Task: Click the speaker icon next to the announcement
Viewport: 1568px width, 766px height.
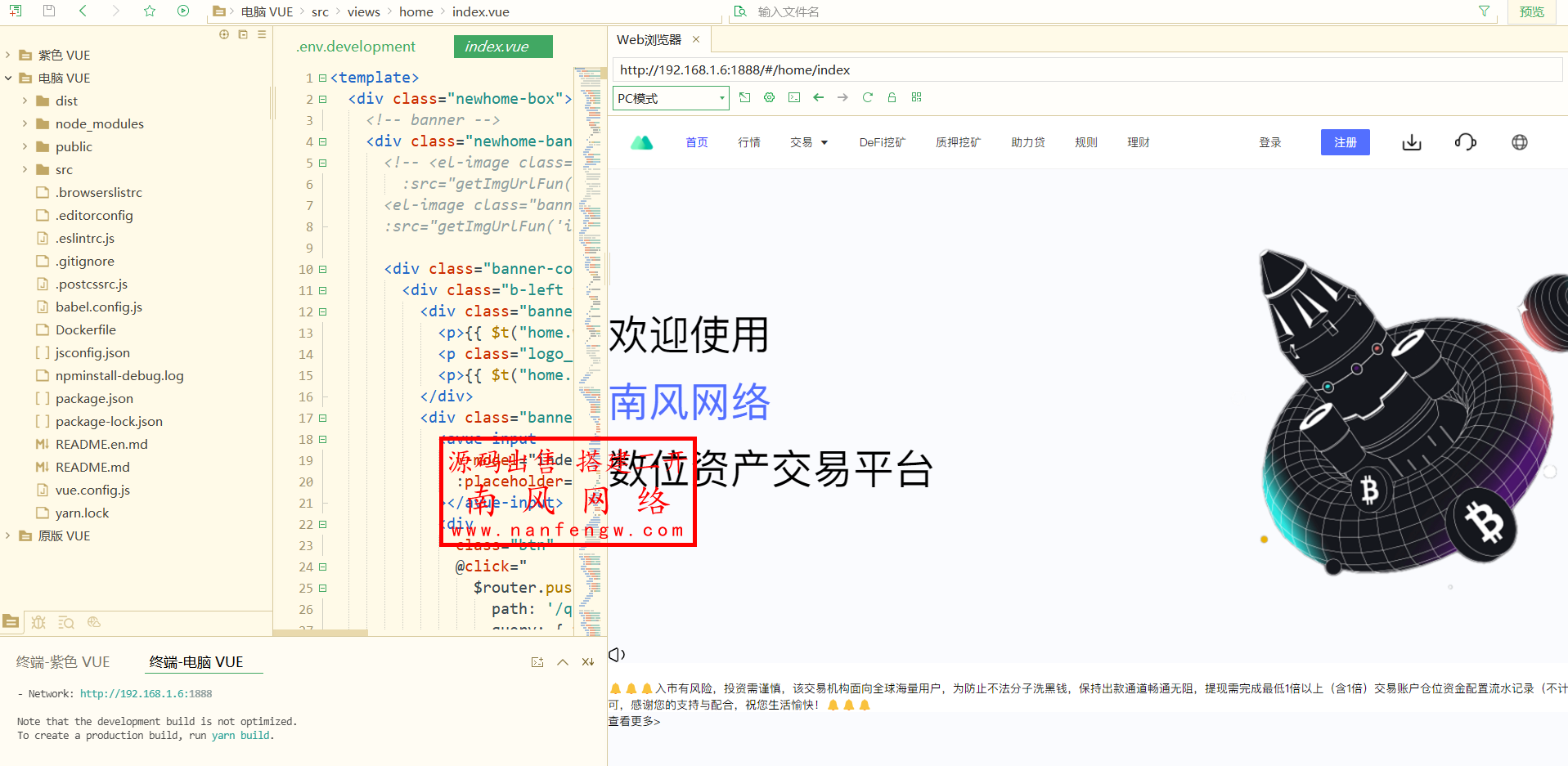Action: coord(616,654)
